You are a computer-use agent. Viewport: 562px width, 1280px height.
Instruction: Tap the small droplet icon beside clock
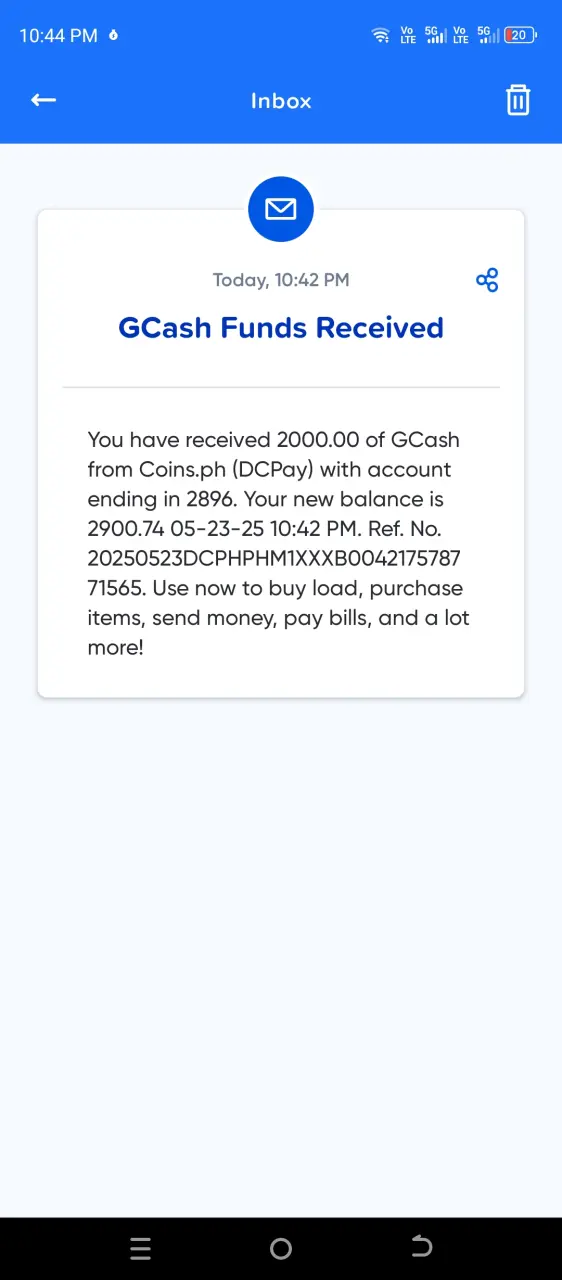(113, 35)
